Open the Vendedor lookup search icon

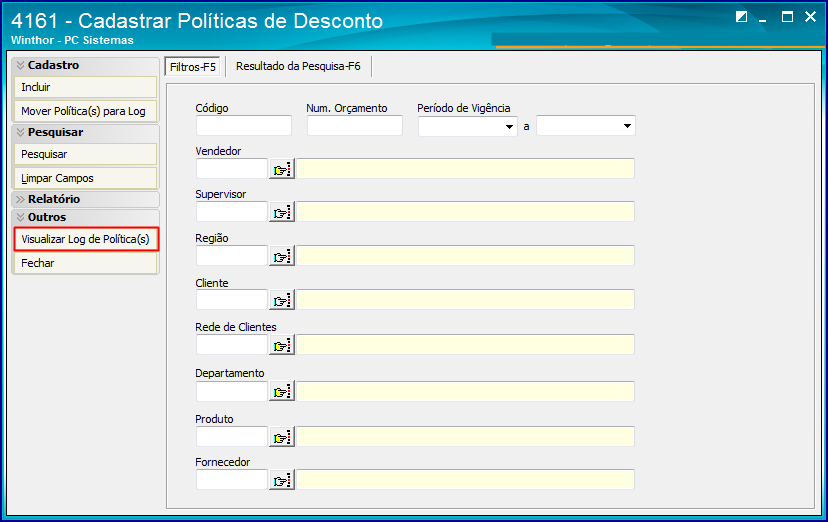[x=282, y=169]
